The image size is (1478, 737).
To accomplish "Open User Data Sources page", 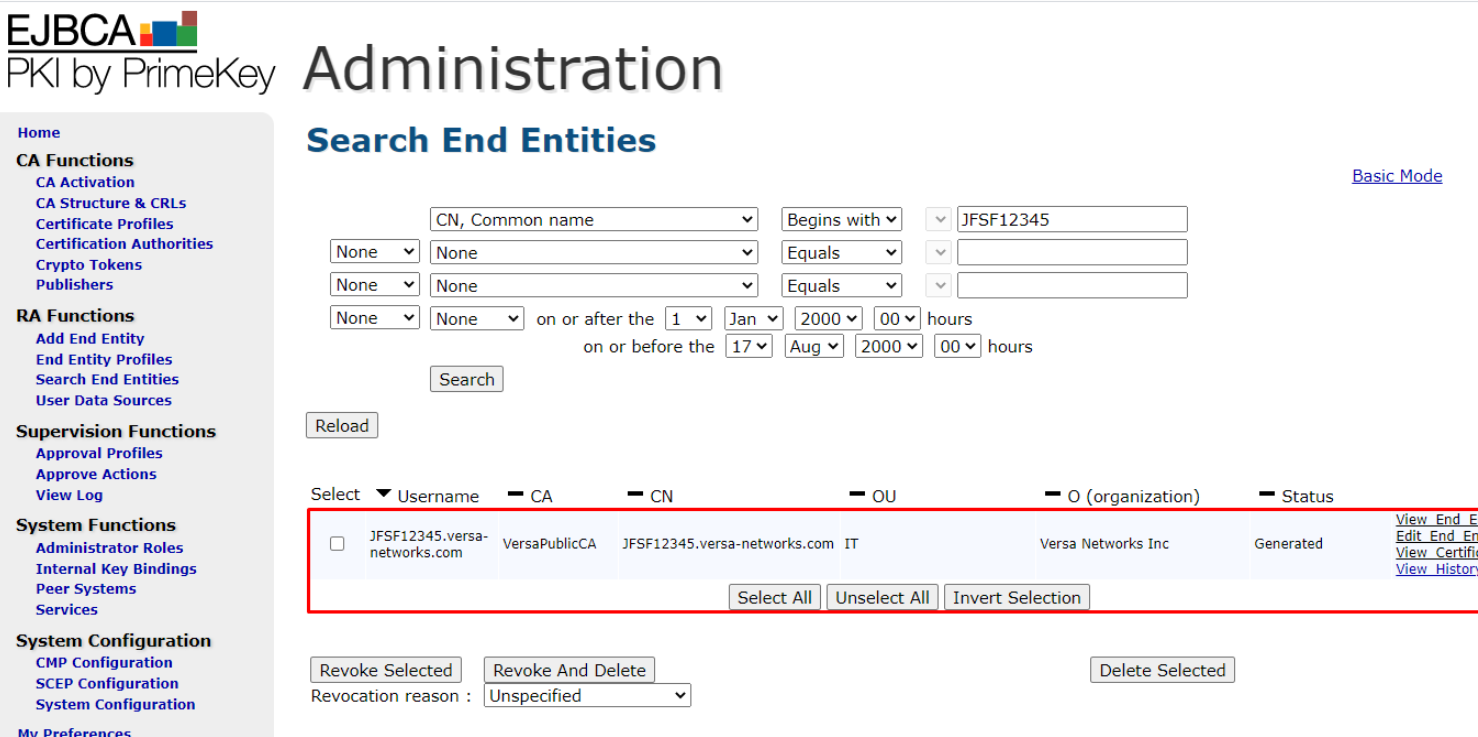I will pyautogui.click(x=103, y=401).
